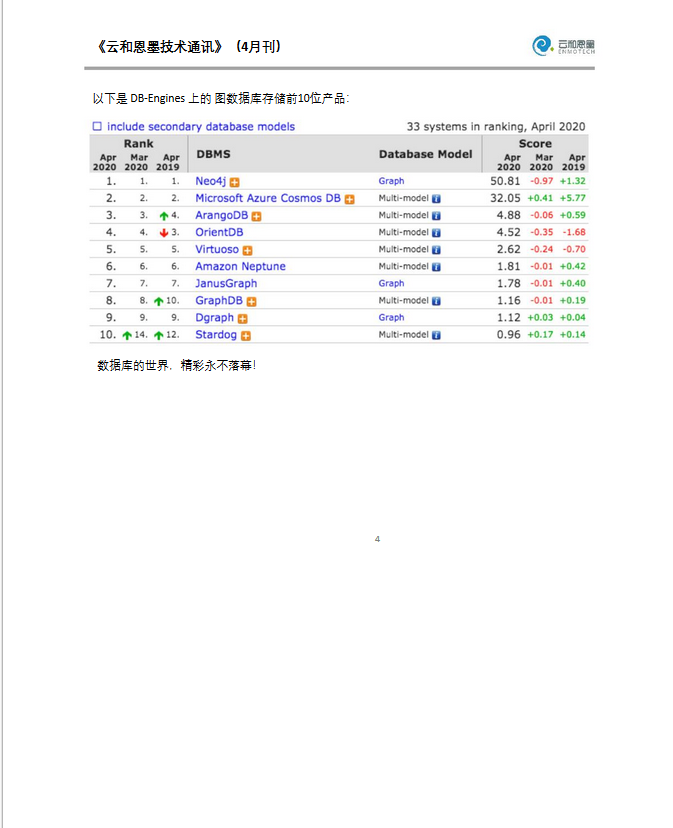
Task: Open the GraphDB link
Action: point(219,300)
